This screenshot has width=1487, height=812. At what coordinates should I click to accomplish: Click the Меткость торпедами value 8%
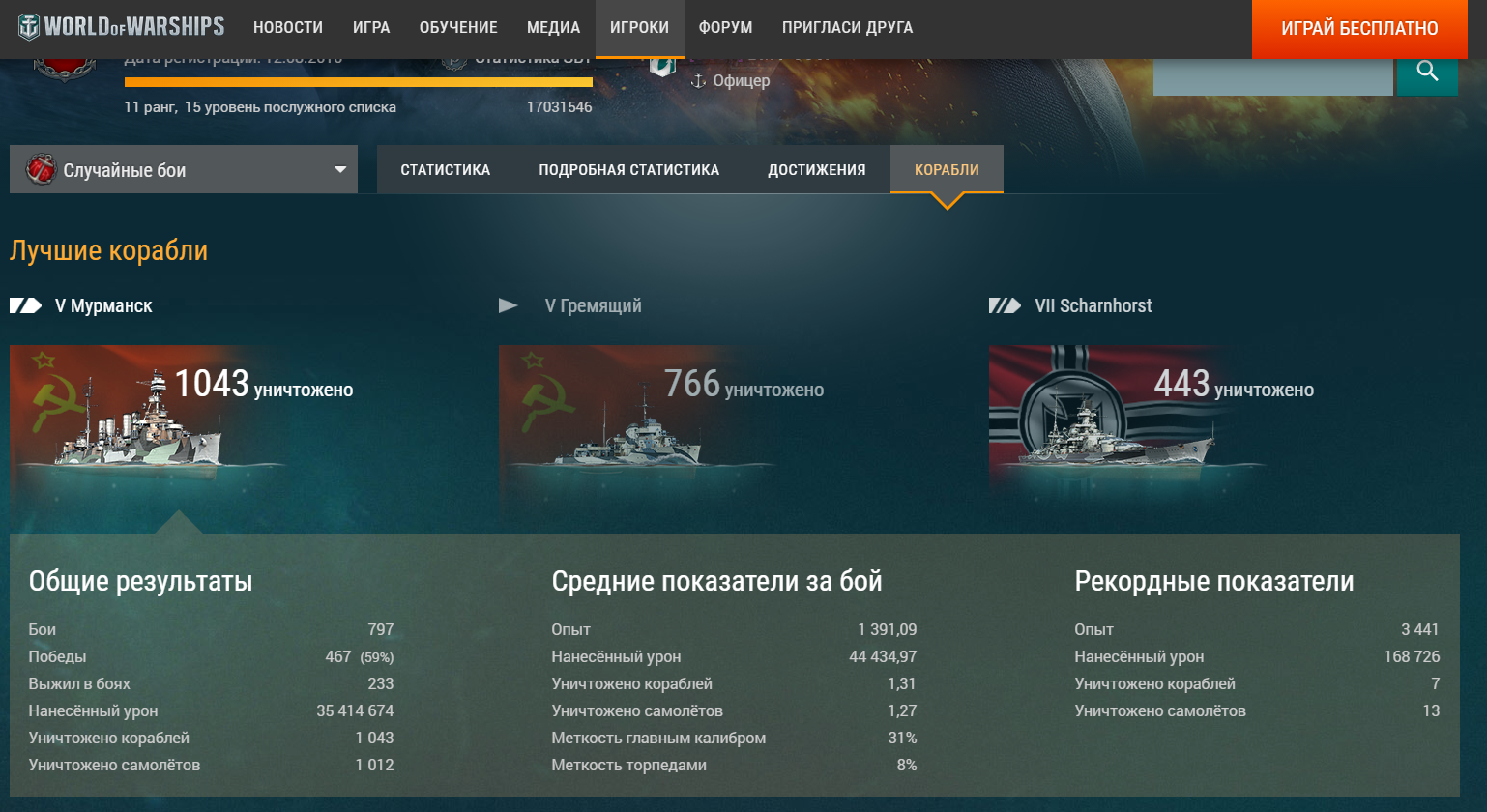pos(907,765)
